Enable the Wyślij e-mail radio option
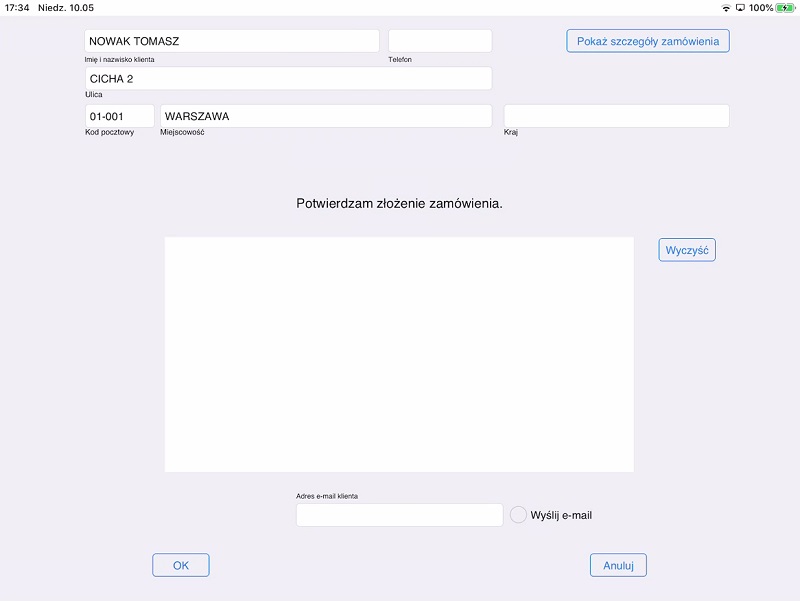The width and height of the screenshot is (800, 601). click(518, 515)
